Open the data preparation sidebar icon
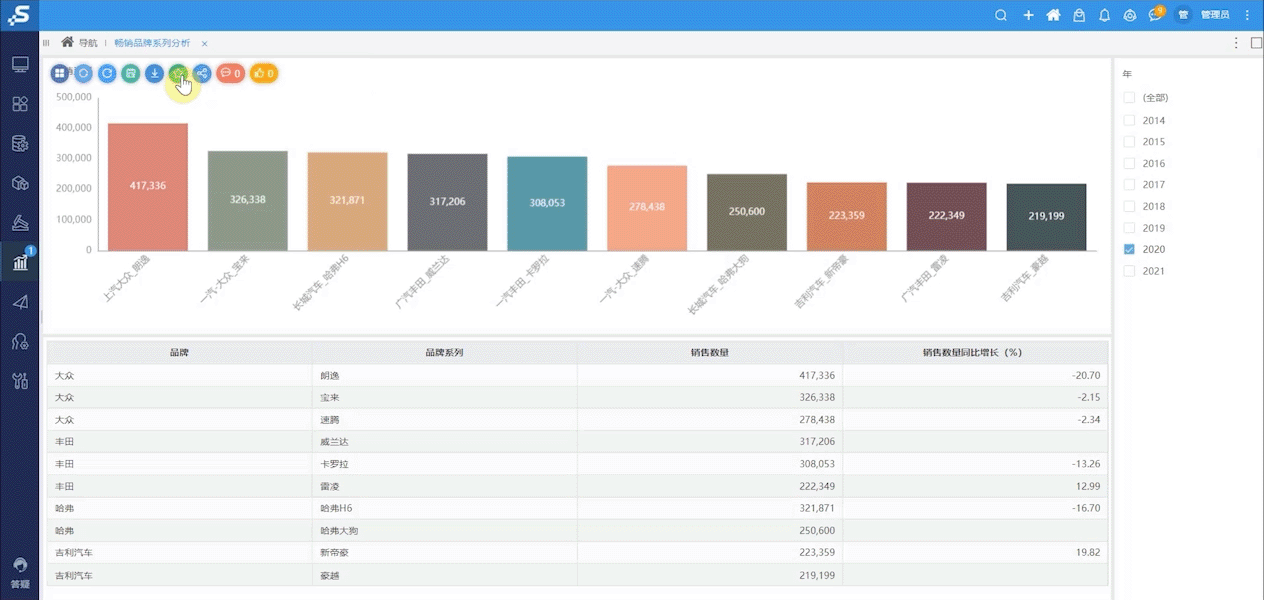The height and width of the screenshot is (600, 1264). (20, 223)
